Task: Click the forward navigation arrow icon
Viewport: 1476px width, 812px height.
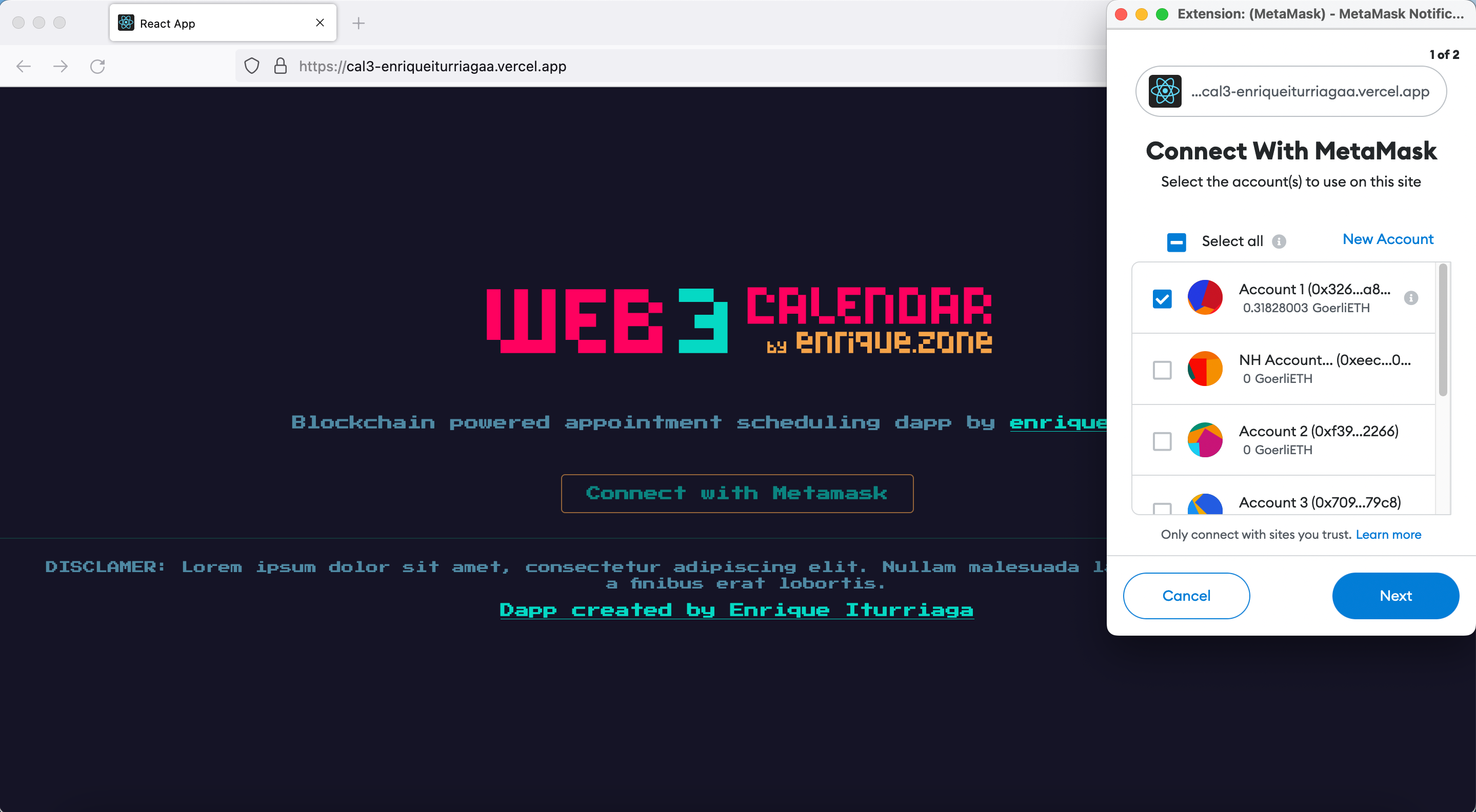Action: [61, 66]
